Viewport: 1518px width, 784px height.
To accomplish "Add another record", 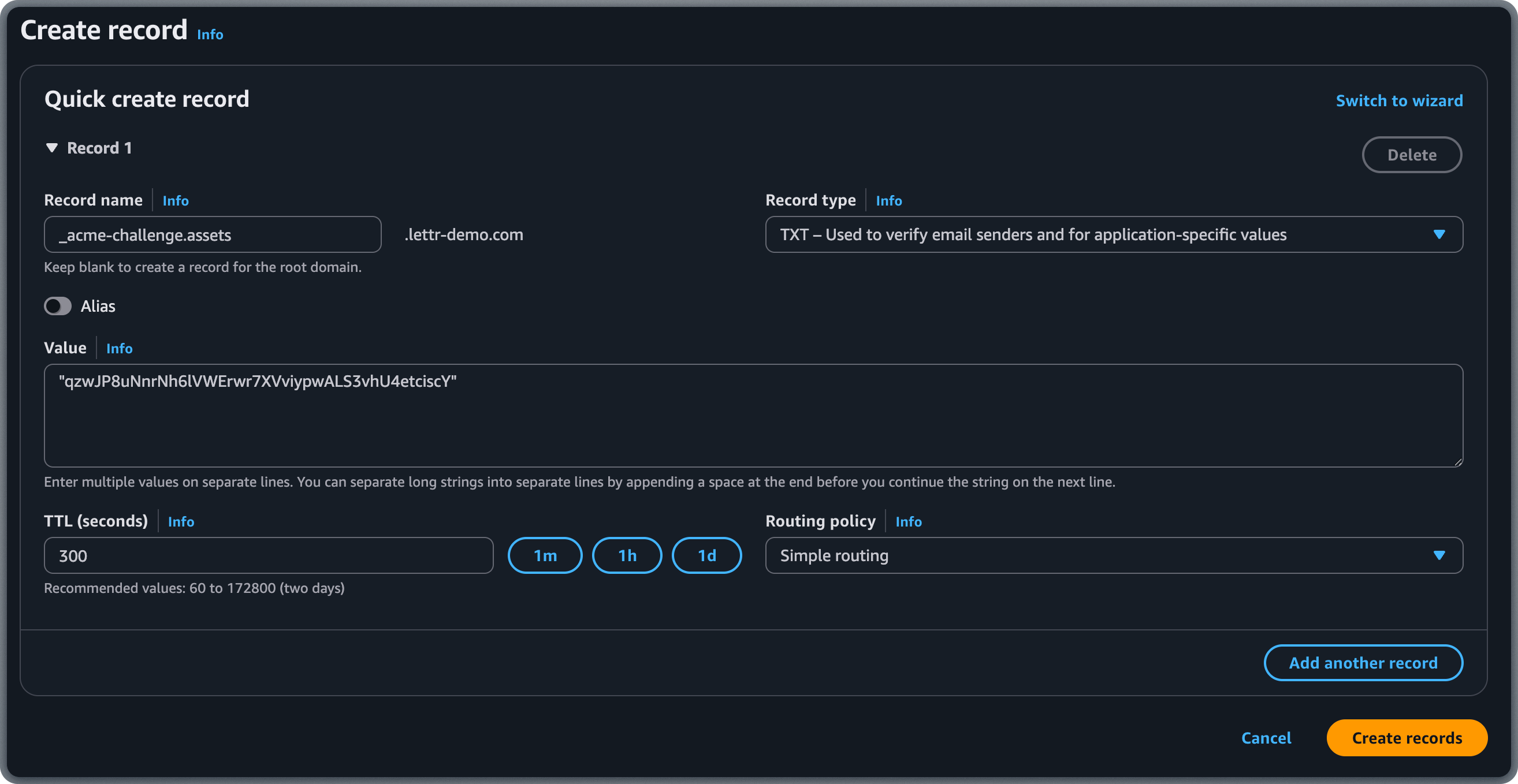I will click(1363, 662).
